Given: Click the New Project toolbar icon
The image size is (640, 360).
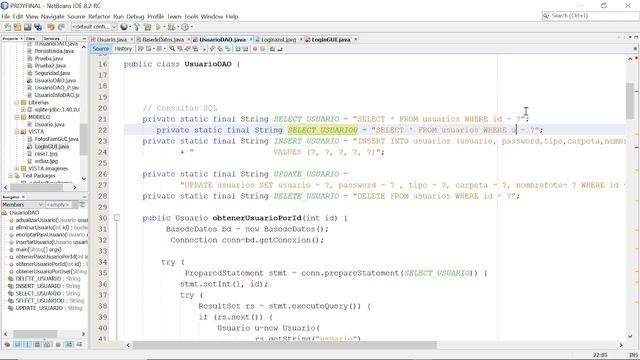Looking at the screenshot, I should (x=18, y=27).
